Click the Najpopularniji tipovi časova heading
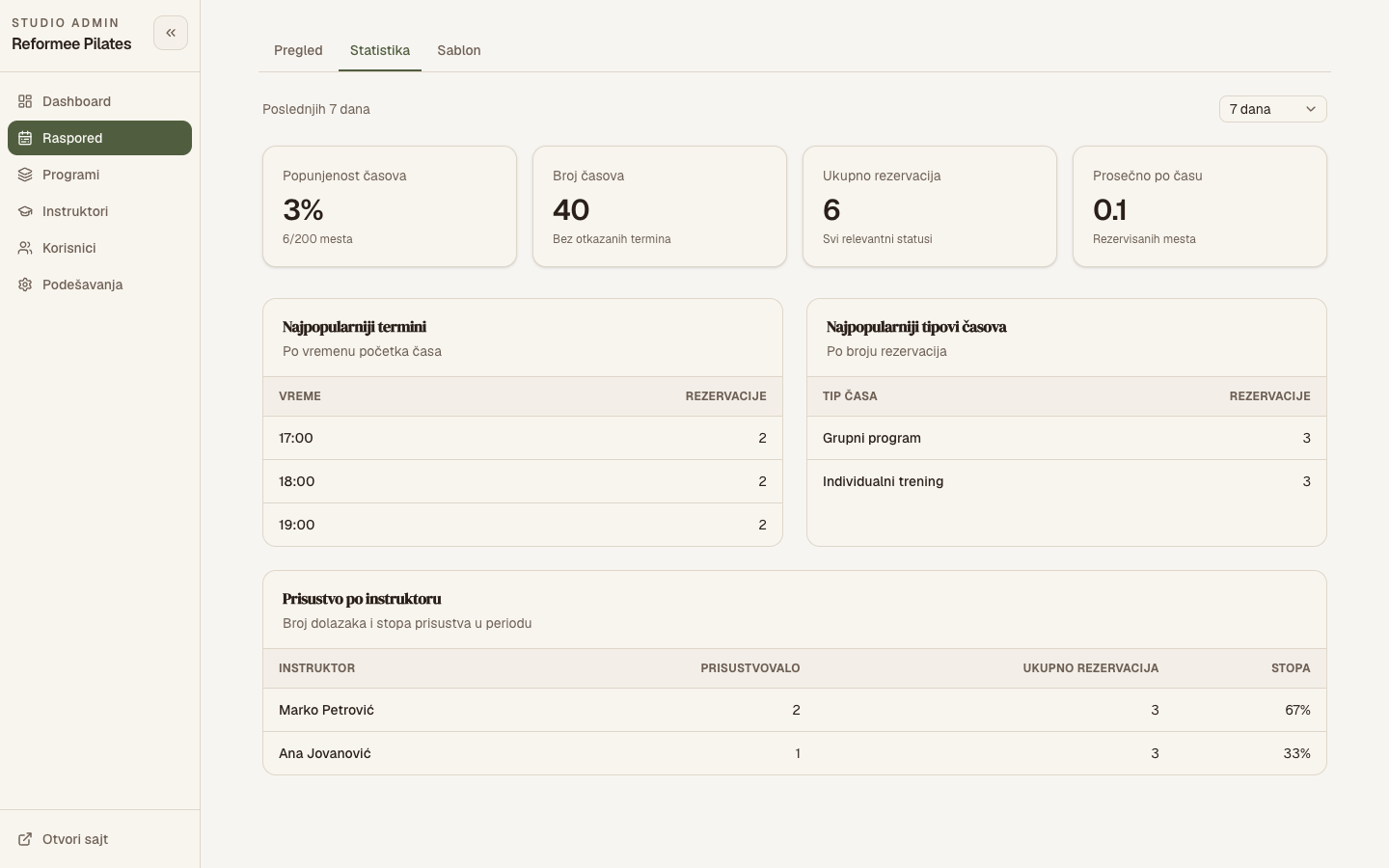 [x=916, y=327]
